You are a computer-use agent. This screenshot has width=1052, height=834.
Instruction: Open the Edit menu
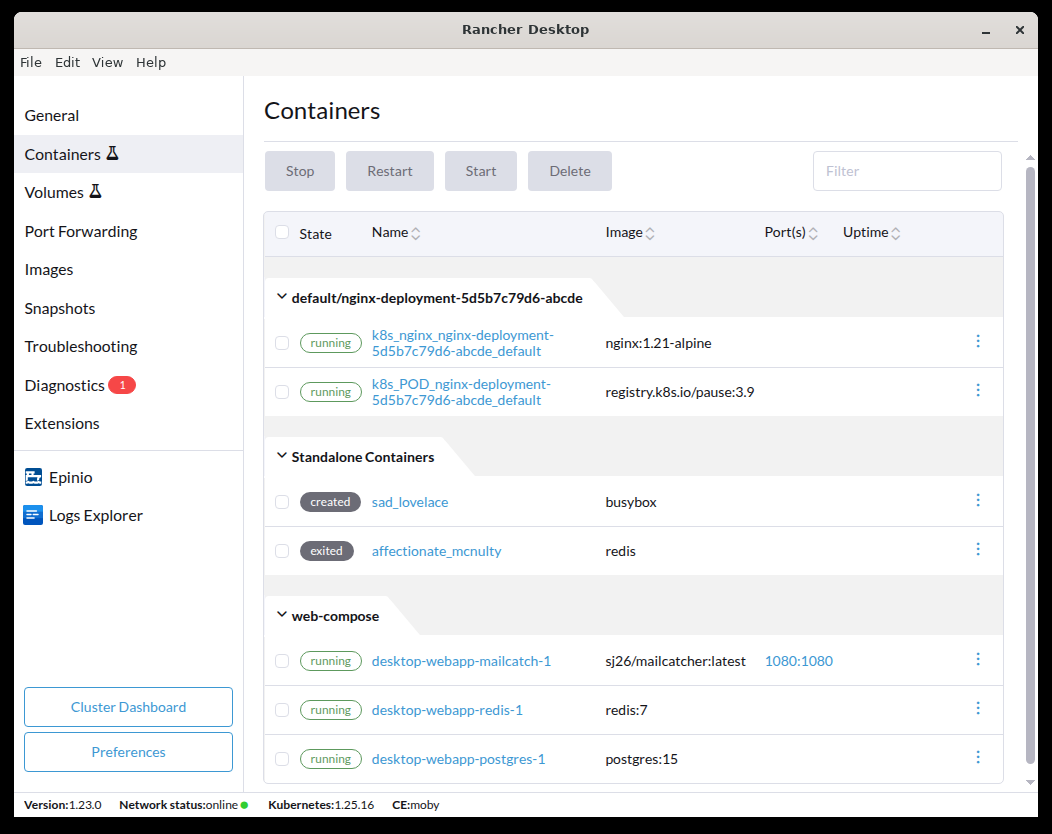[x=67, y=62]
